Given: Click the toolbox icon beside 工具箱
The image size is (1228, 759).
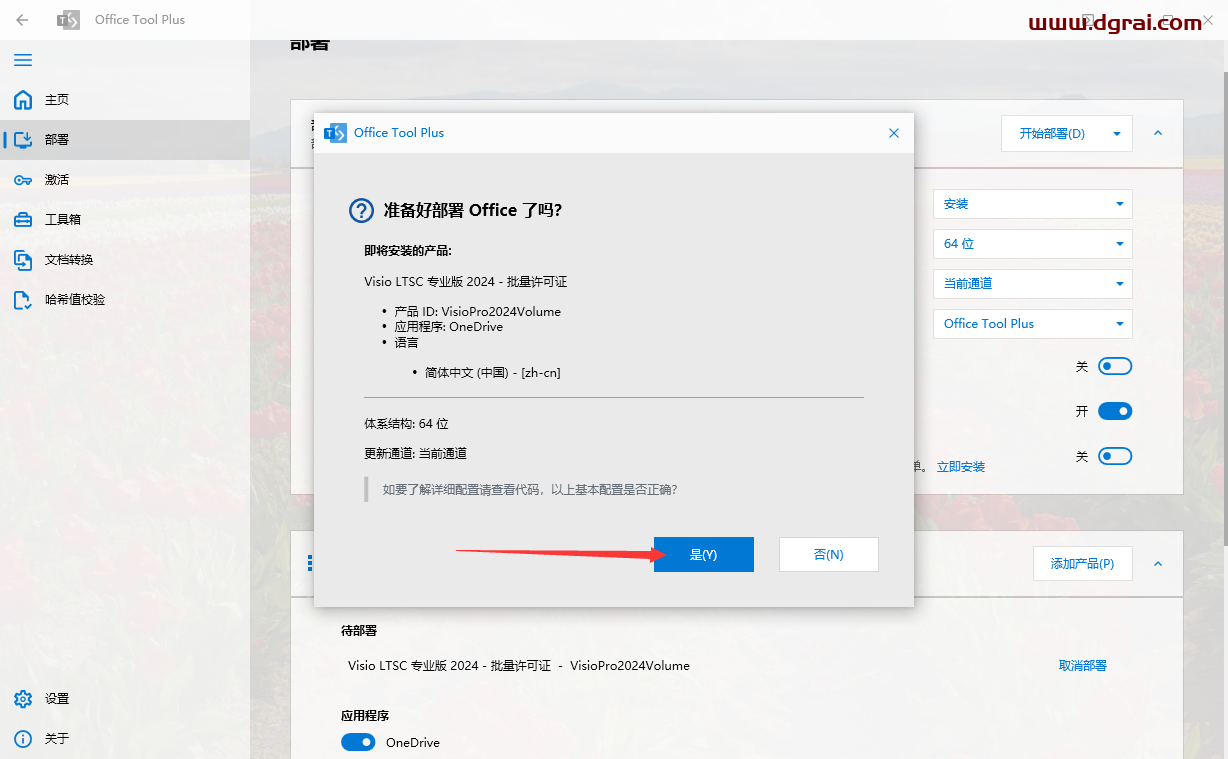Looking at the screenshot, I should [x=23, y=220].
